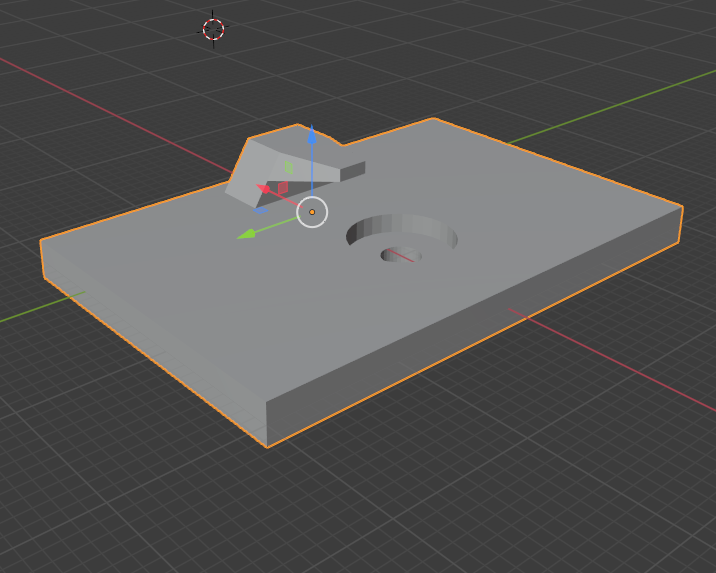The width and height of the screenshot is (716, 573).
Task: Click the red-white 3D cursor crosshair
Action: pos(213,30)
